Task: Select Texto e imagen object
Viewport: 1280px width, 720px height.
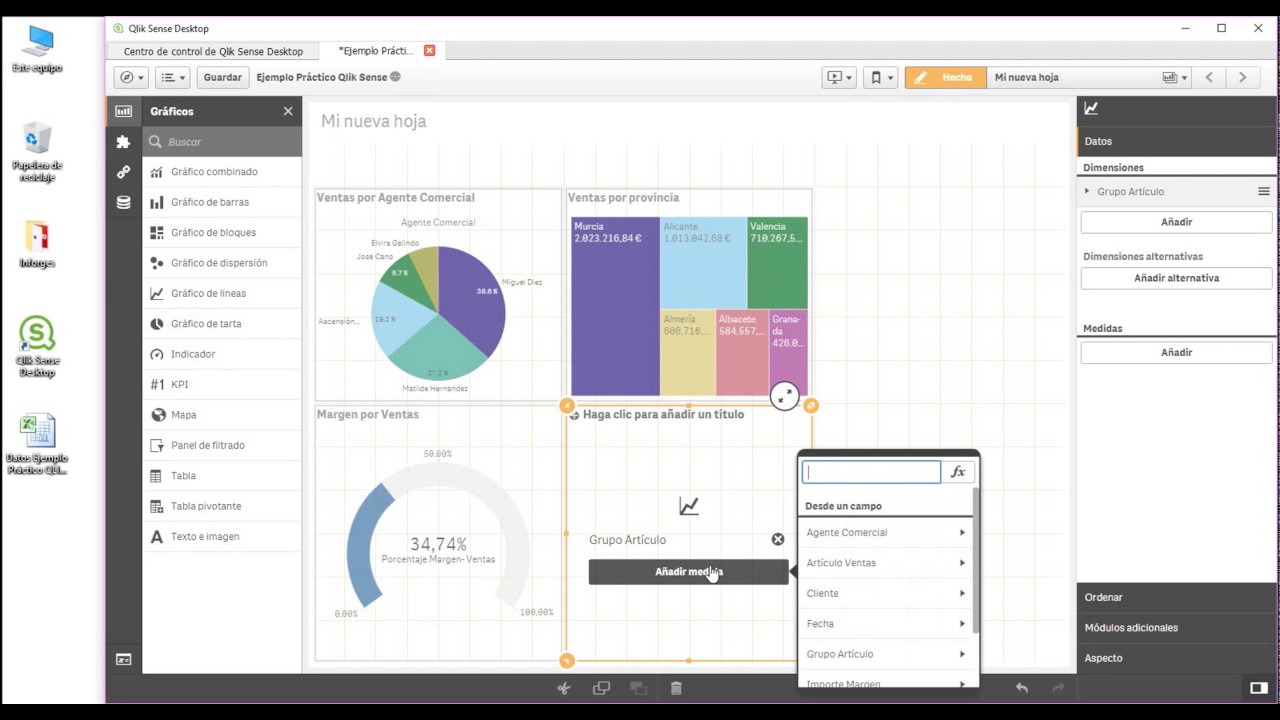Action: [222, 537]
